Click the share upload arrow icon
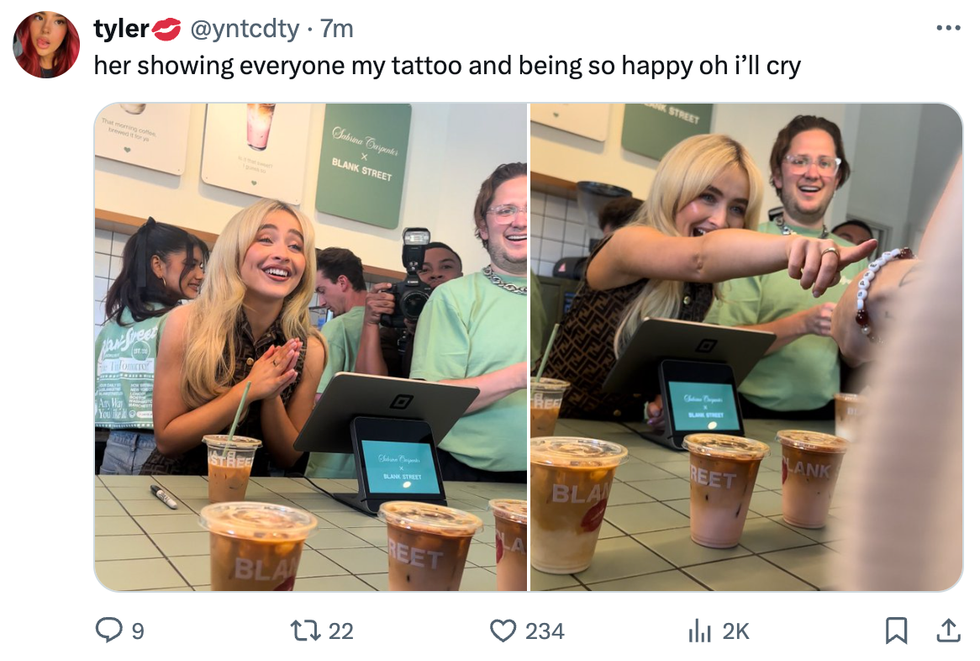Image resolution: width=980 pixels, height=661 pixels. pyautogui.click(x=946, y=630)
